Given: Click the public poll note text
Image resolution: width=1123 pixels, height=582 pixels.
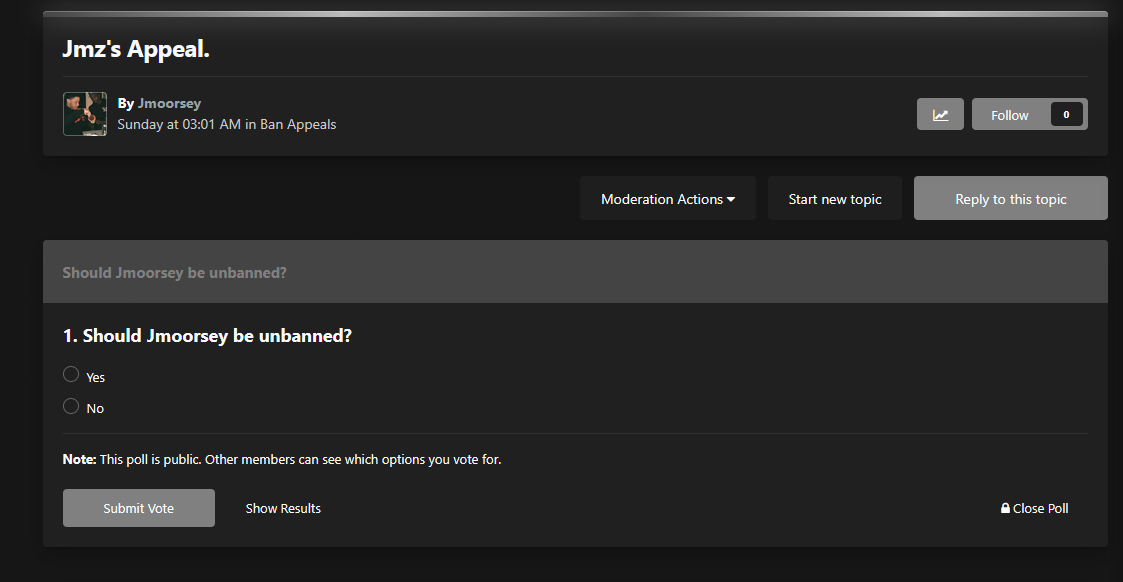Looking at the screenshot, I should point(281,460).
